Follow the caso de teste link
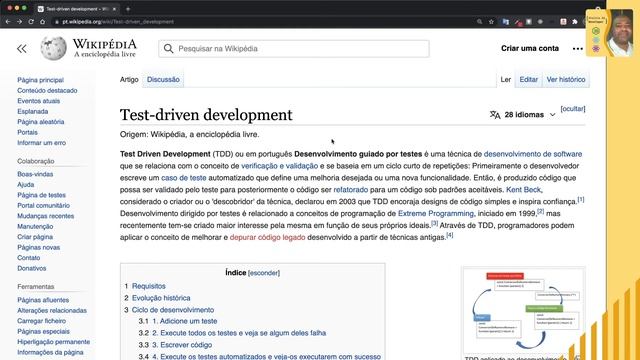 tap(184, 178)
